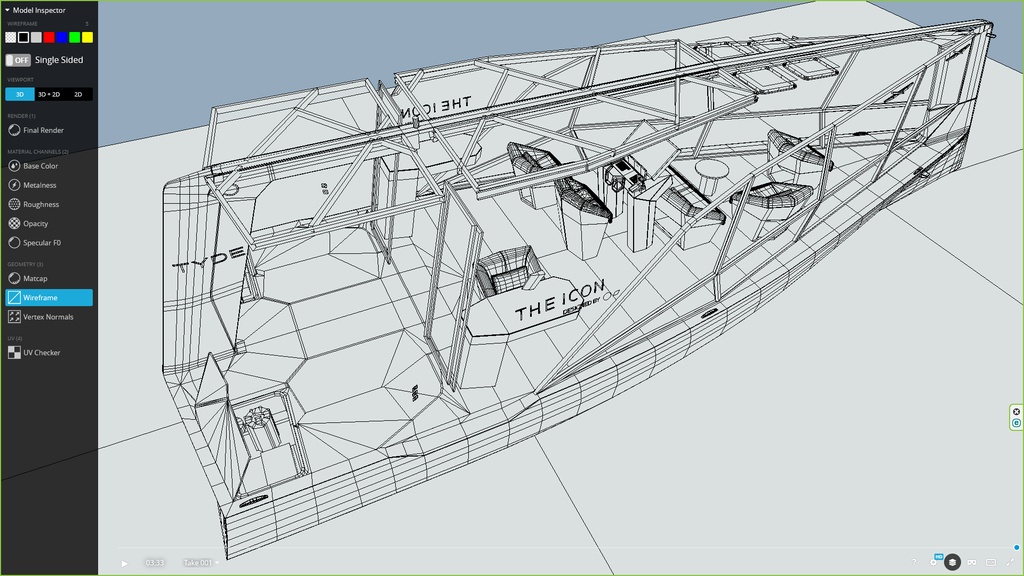Viewport: 1024px width, 576px height.
Task: Enter fullscreen mode
Action: 1009,562
